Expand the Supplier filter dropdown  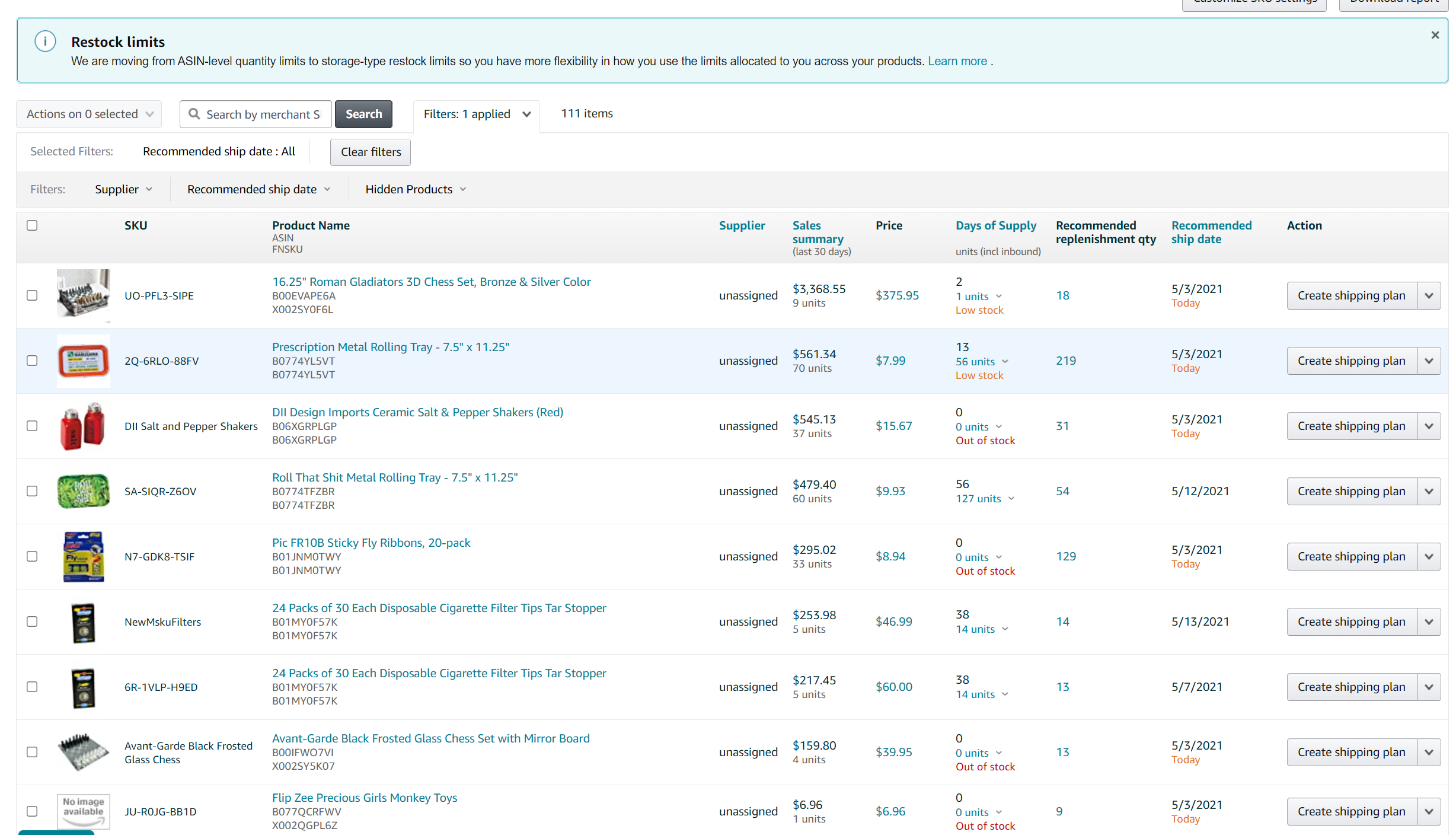(123, 189)
